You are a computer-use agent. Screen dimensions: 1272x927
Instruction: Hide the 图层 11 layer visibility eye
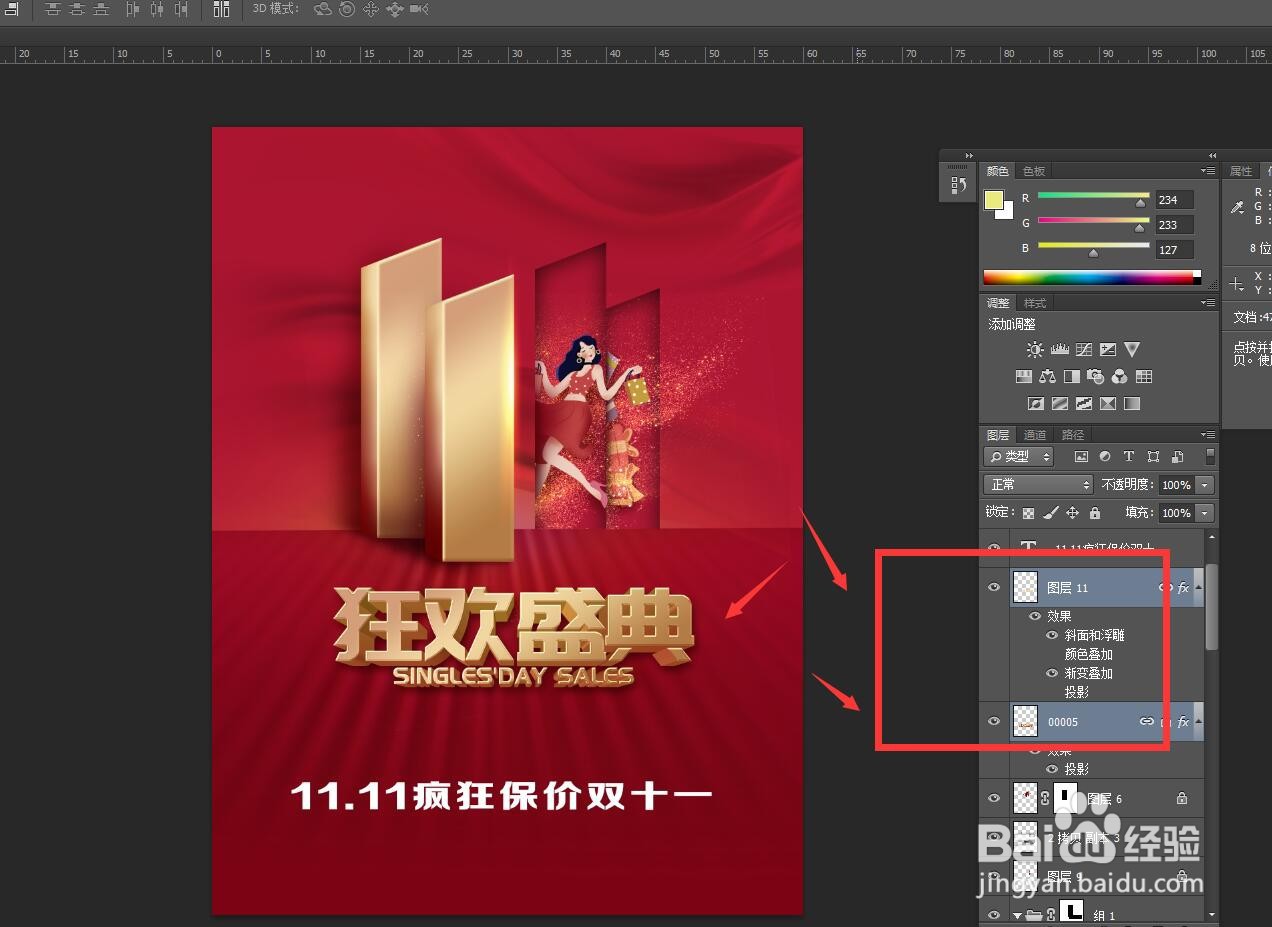(x=994, y=587)
